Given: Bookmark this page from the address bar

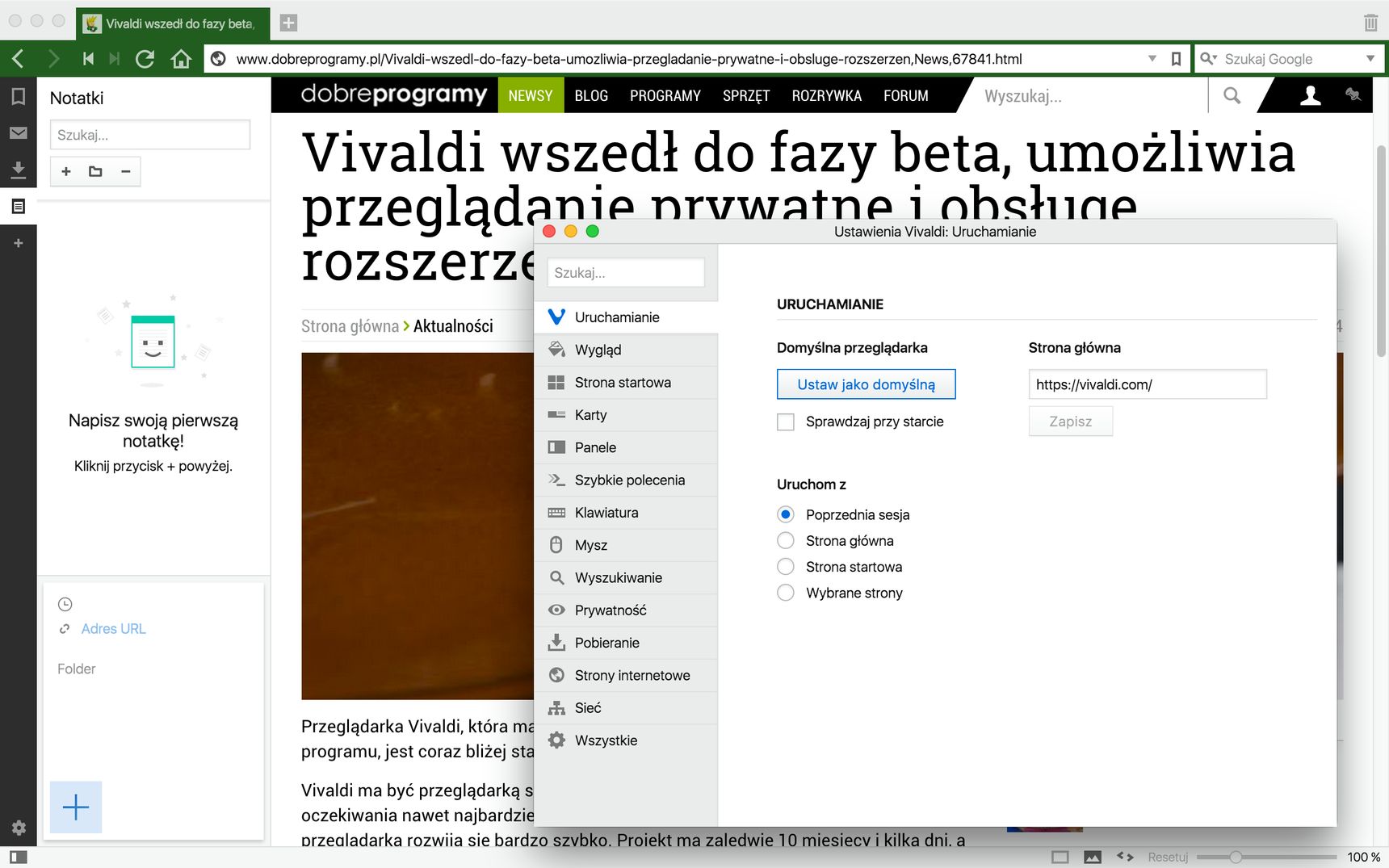Looking at the screenshot, I should (1176, 59).
